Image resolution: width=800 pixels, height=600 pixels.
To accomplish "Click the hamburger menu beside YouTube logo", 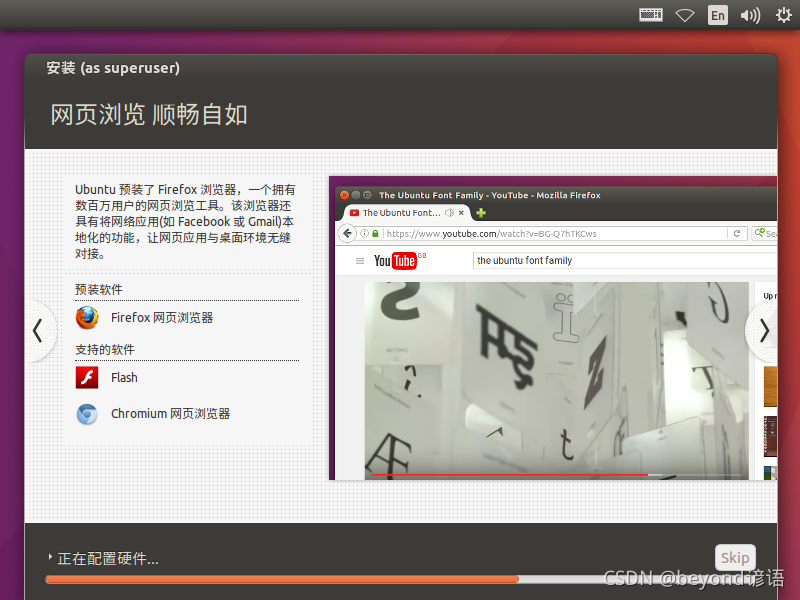I will point(360,261).
